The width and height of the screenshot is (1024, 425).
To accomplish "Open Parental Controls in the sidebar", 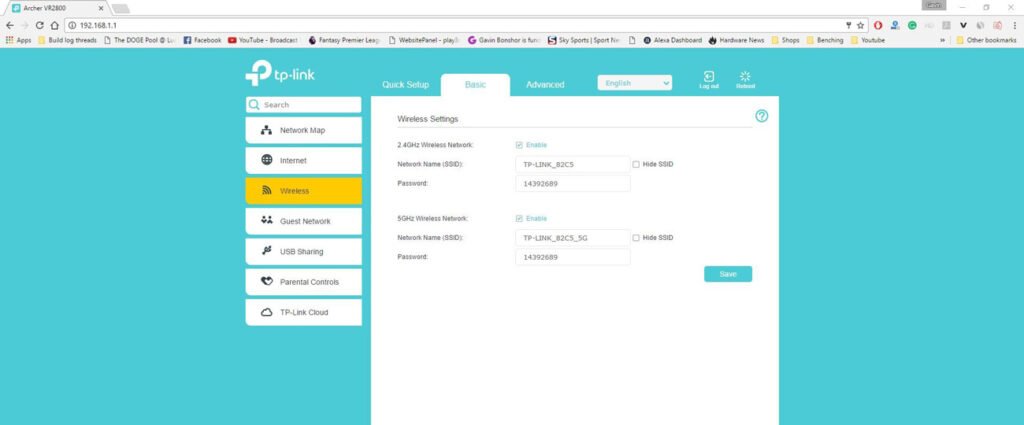I will coord(303,282).
